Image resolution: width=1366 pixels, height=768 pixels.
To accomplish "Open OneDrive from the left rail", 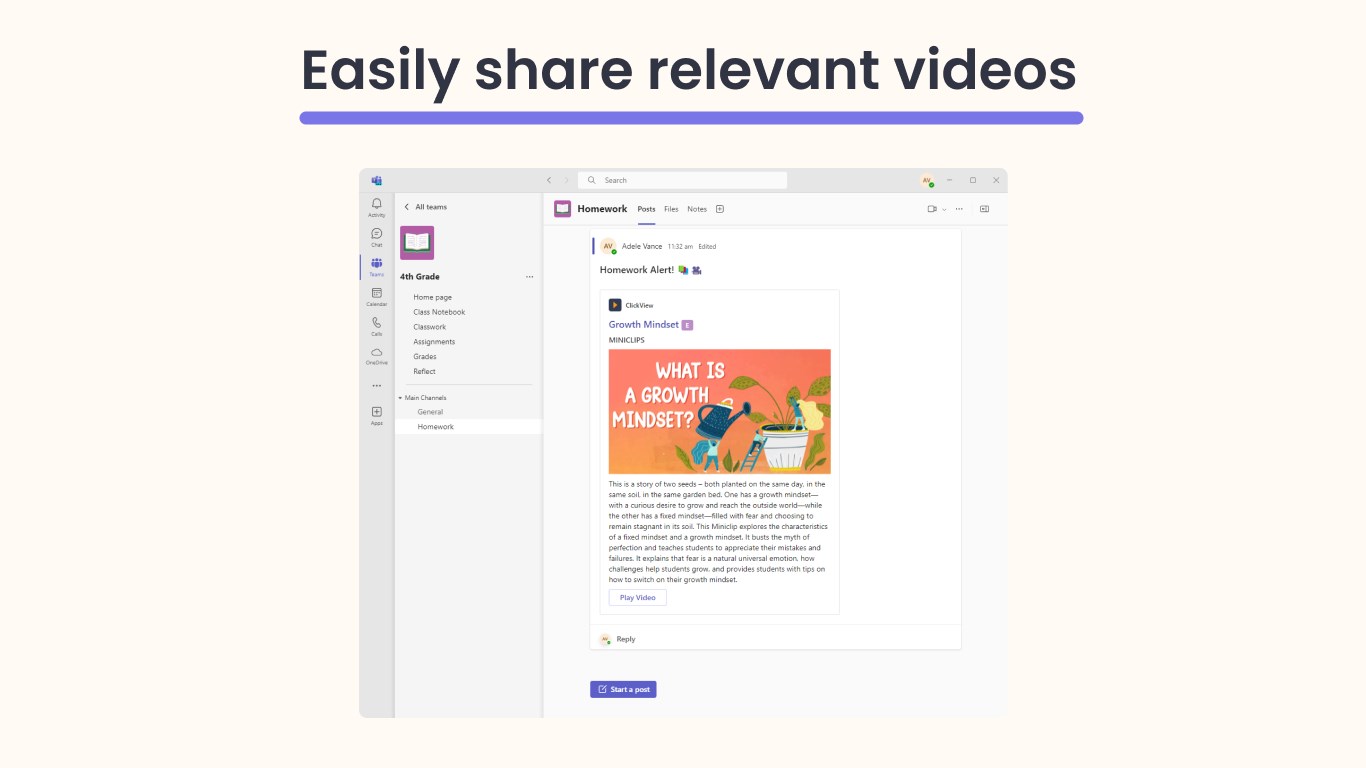I will point(377,356).
